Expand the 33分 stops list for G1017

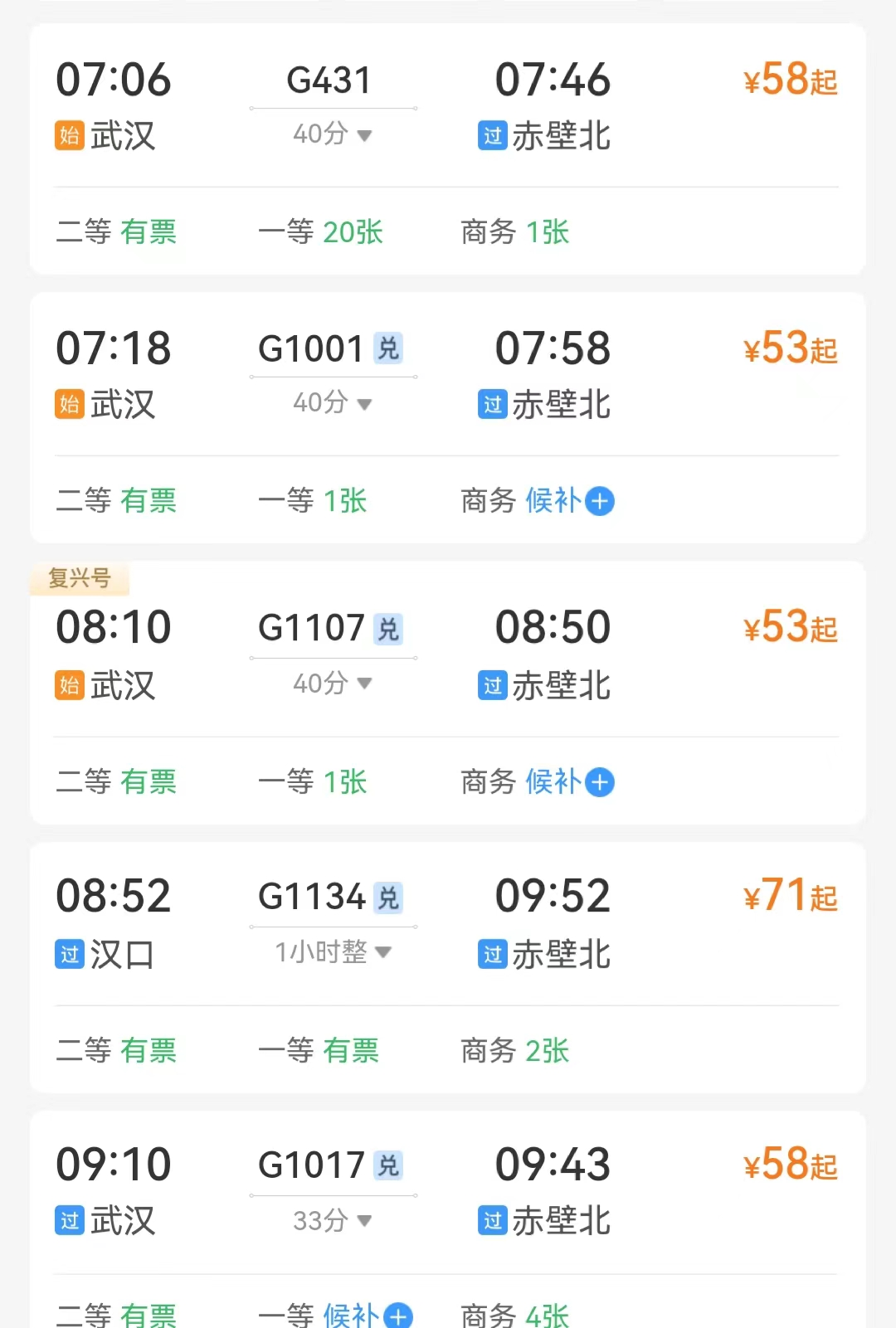(x=333, y=1220)
